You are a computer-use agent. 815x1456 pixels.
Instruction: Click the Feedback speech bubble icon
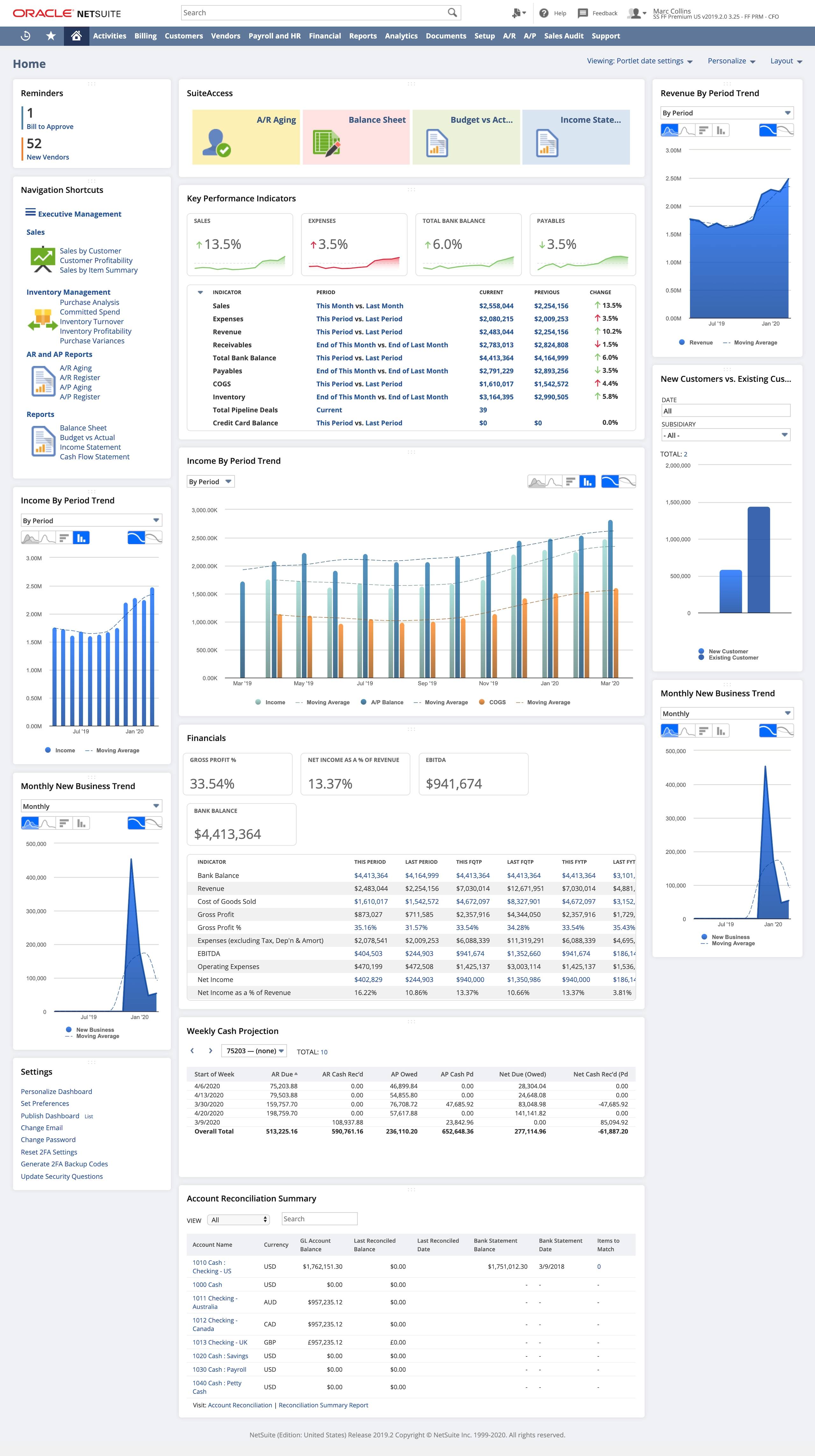tap(583, 13)
